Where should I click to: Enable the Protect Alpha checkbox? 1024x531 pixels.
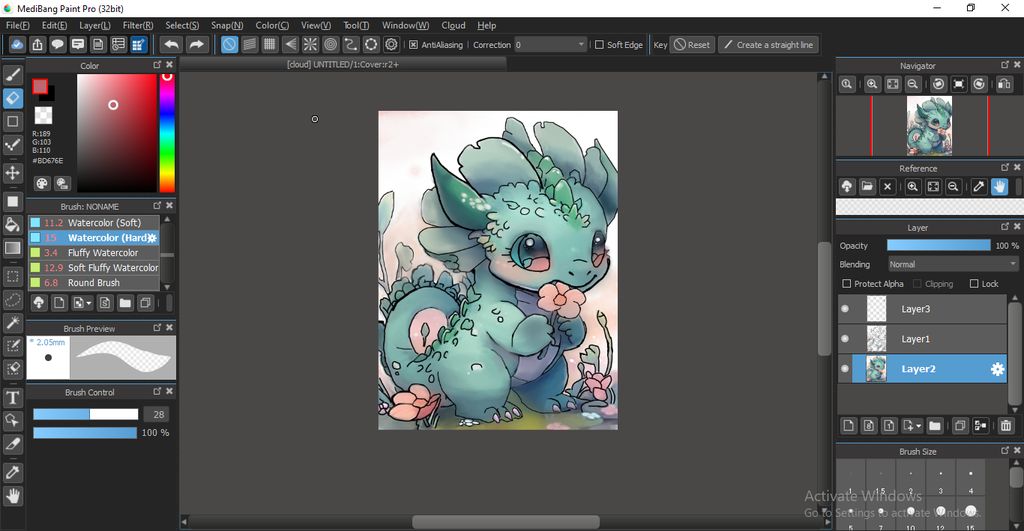846,284
